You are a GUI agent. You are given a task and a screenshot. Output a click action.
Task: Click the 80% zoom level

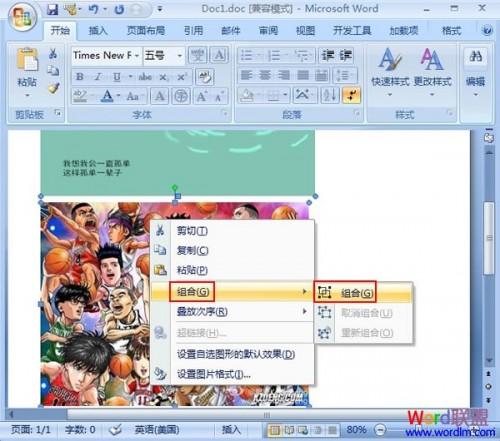tap(356, 430)
